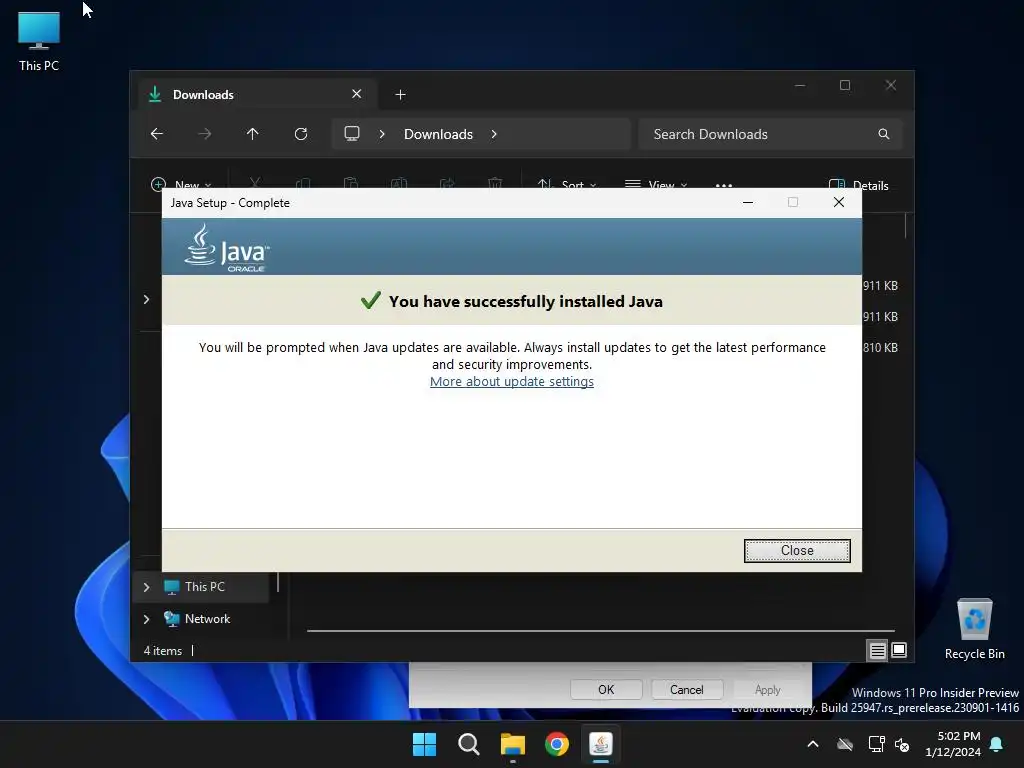Open the View dropdown menu

[656, 185]
